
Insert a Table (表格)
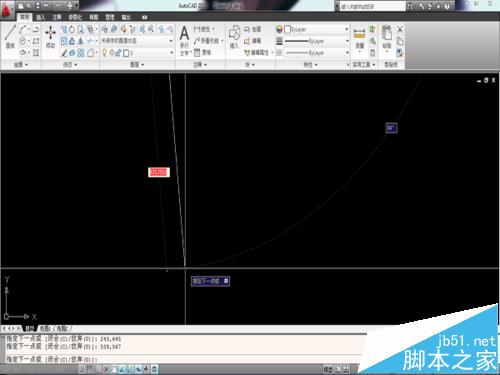(203, 52)
